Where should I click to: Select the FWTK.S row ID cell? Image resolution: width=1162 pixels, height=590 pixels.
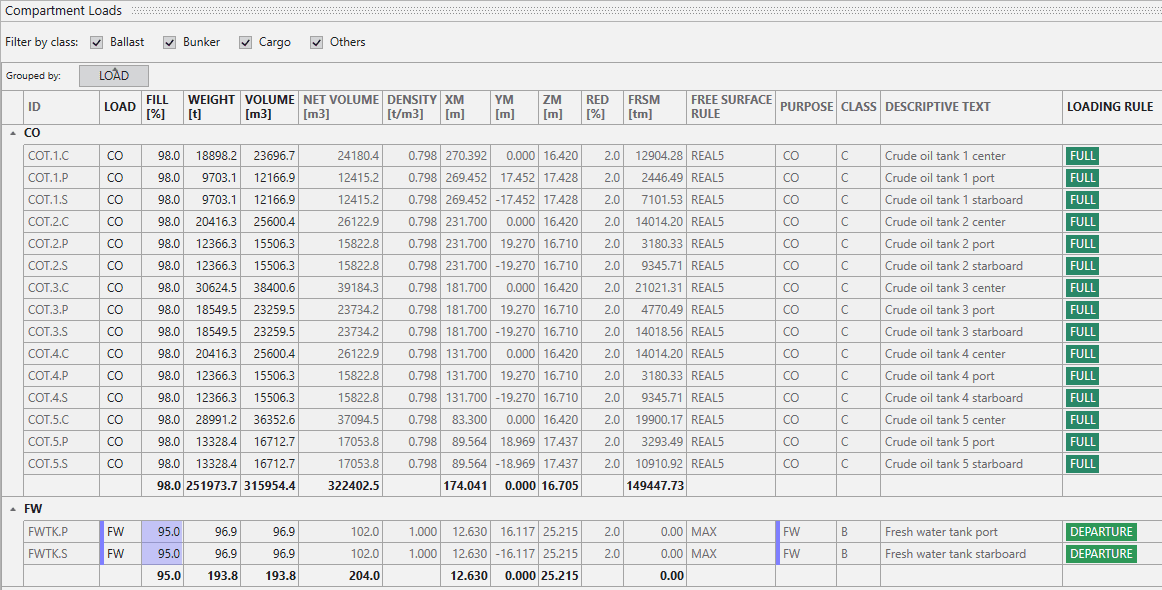[62, 554]
